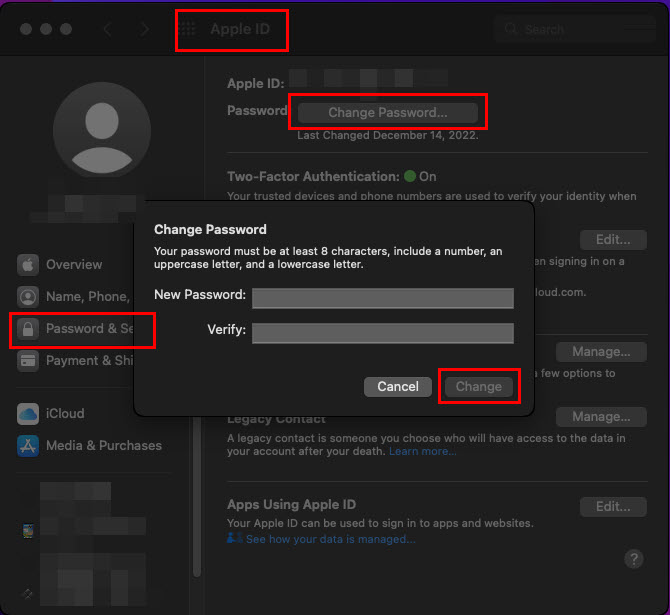Cancel the Change Password dialog

398,387
